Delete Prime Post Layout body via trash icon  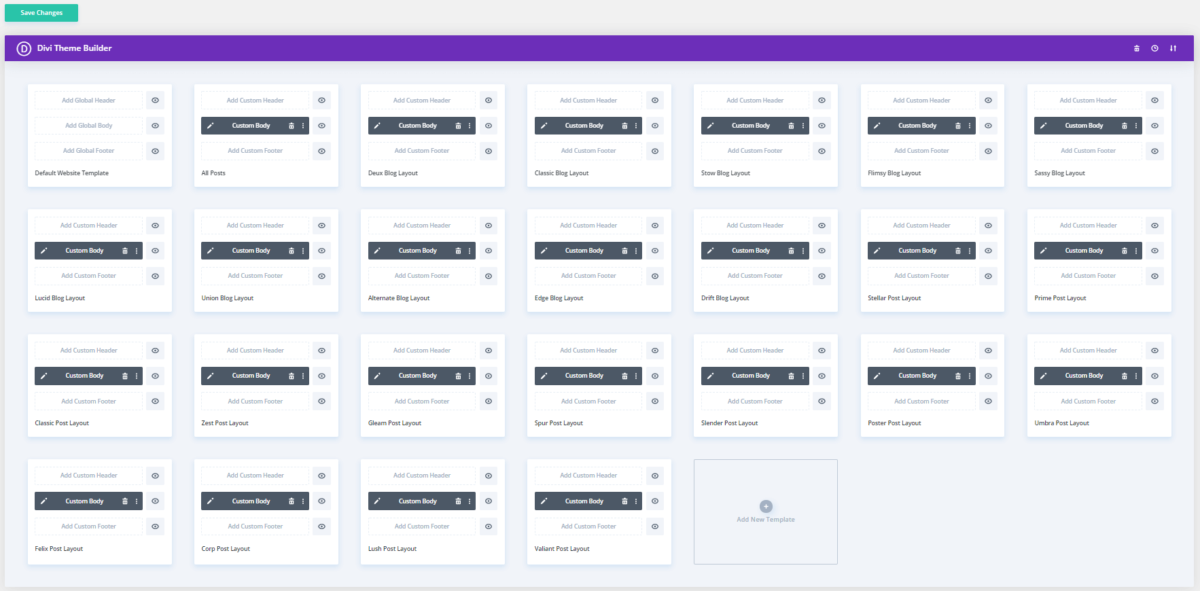(1122, 250)
